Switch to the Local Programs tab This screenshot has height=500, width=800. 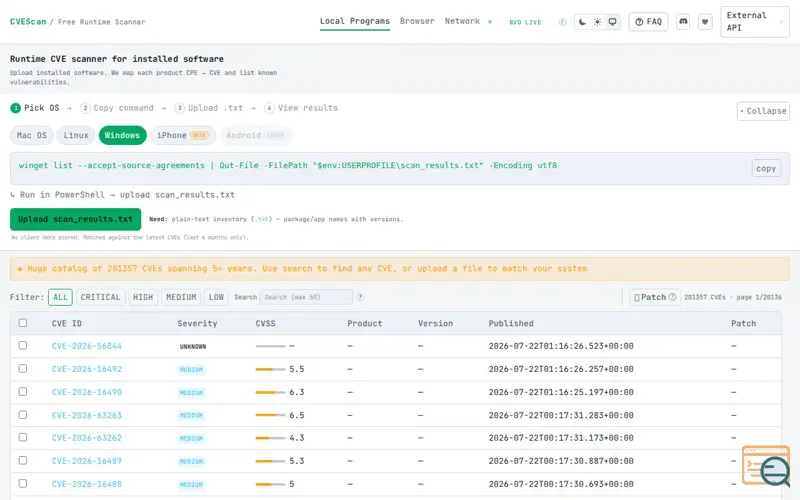[x=355, y=21]
